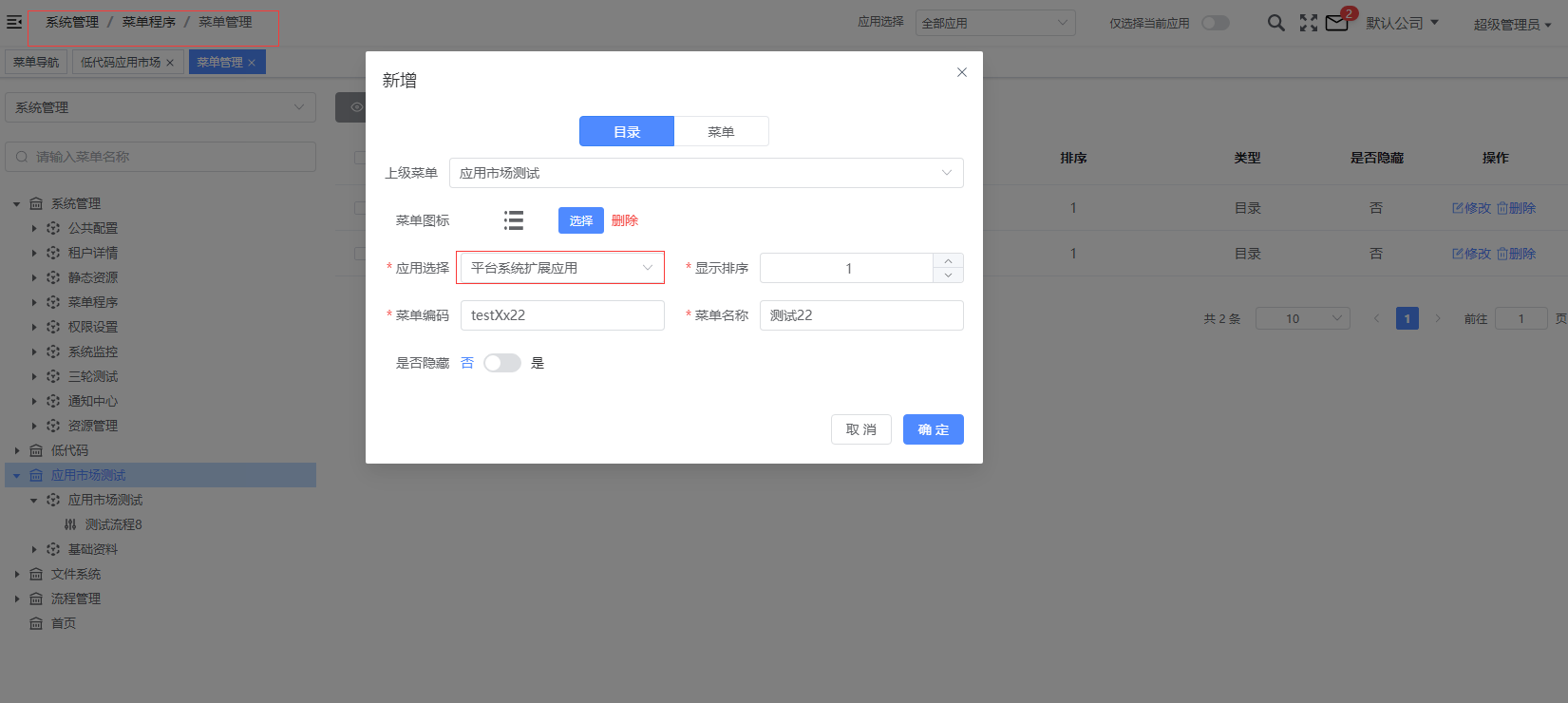
Task: Click the 测试流程8 item icon
Action: (70, 524)
